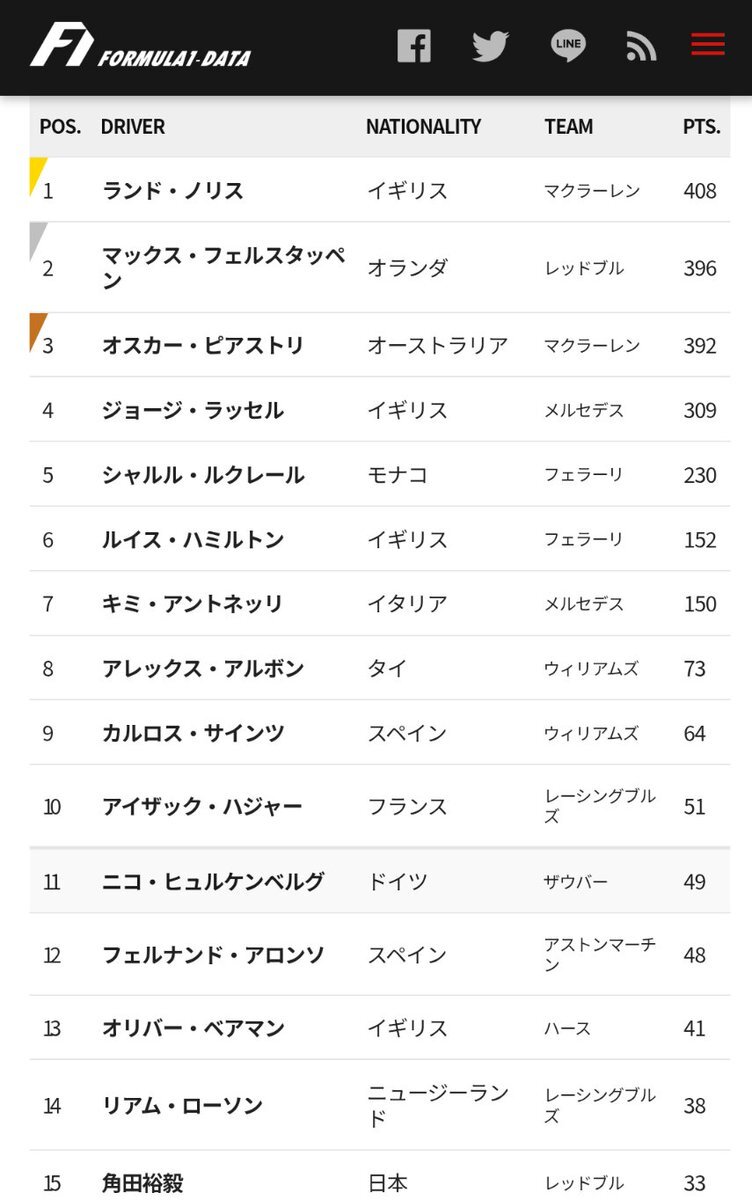
Task: Click the Formula1-Data logo
Action: (140, 47)
